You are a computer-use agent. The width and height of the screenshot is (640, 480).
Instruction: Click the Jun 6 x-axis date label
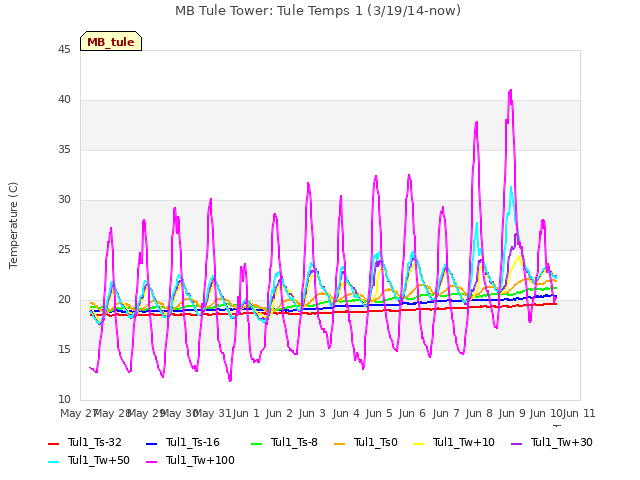pyautogui.click(x=412, y=413)
